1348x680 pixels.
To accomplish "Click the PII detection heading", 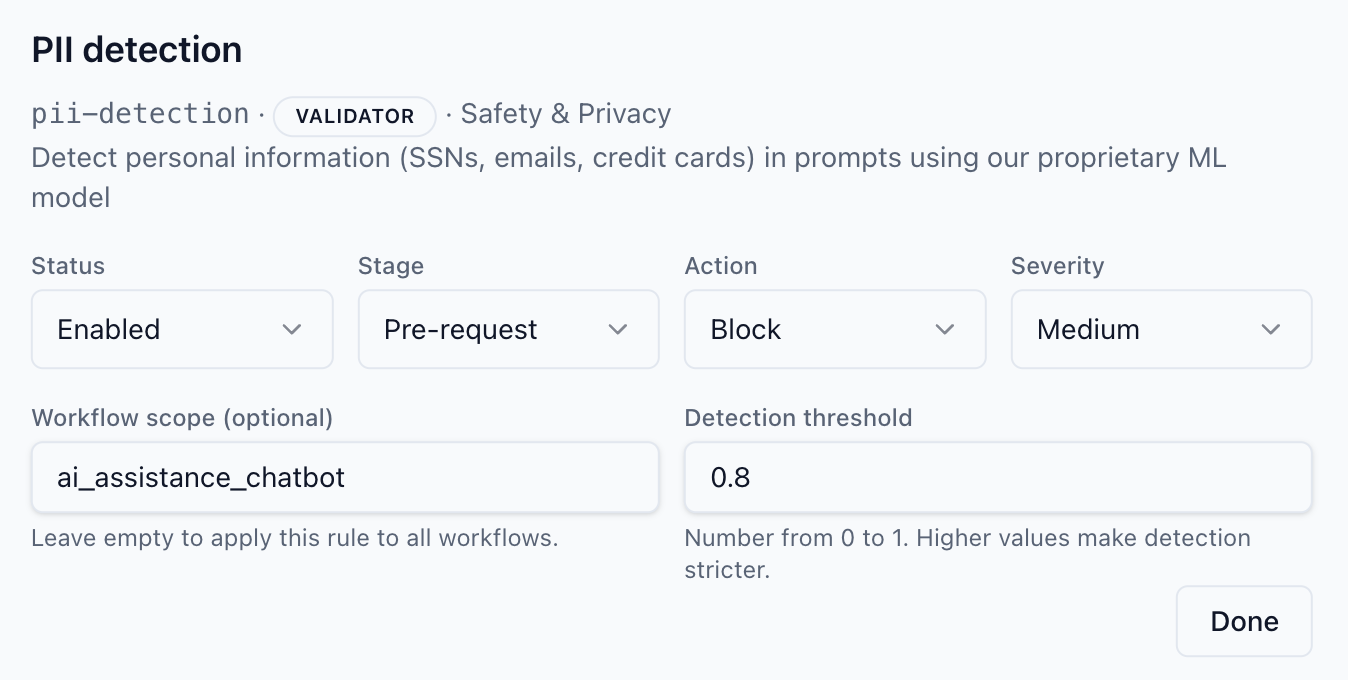I will point(137,48).
